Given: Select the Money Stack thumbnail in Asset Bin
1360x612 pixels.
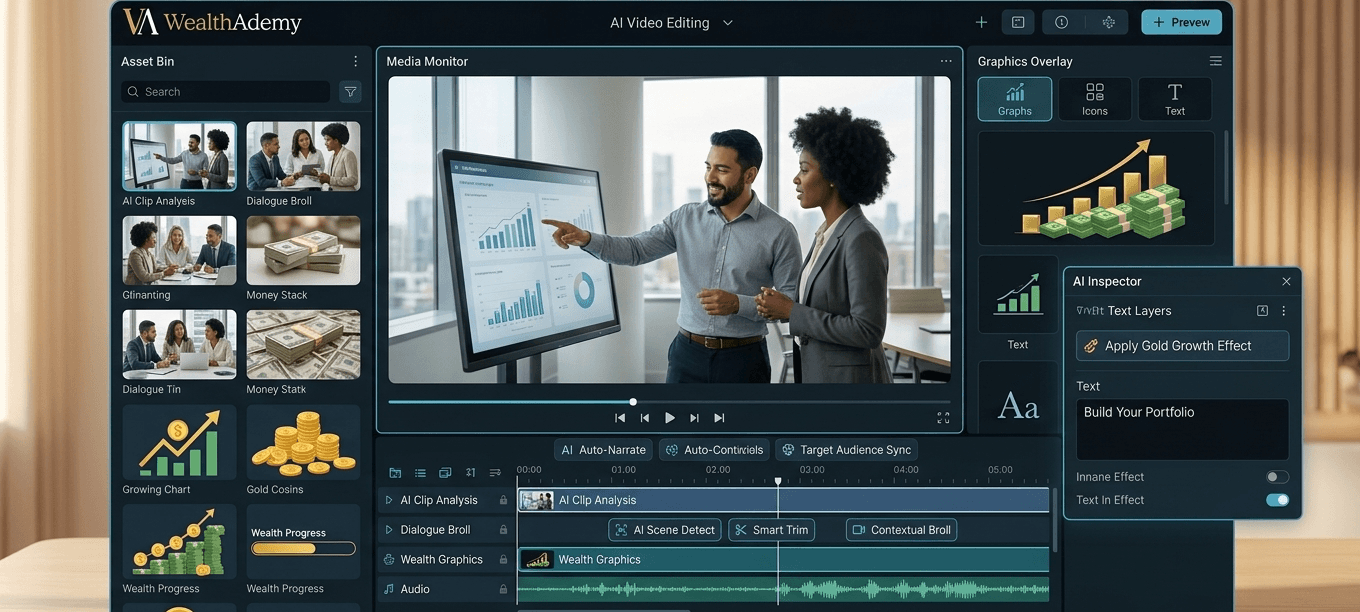Looking at the screenshot, I should pyautogui.click(x=303, y=250).
